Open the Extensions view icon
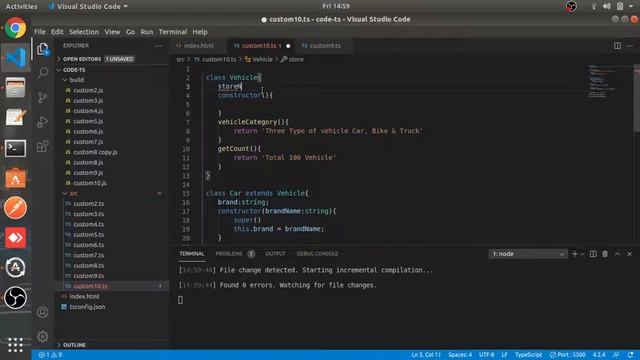The height and width of the screenshot is (360, 640). click(42, 146)
